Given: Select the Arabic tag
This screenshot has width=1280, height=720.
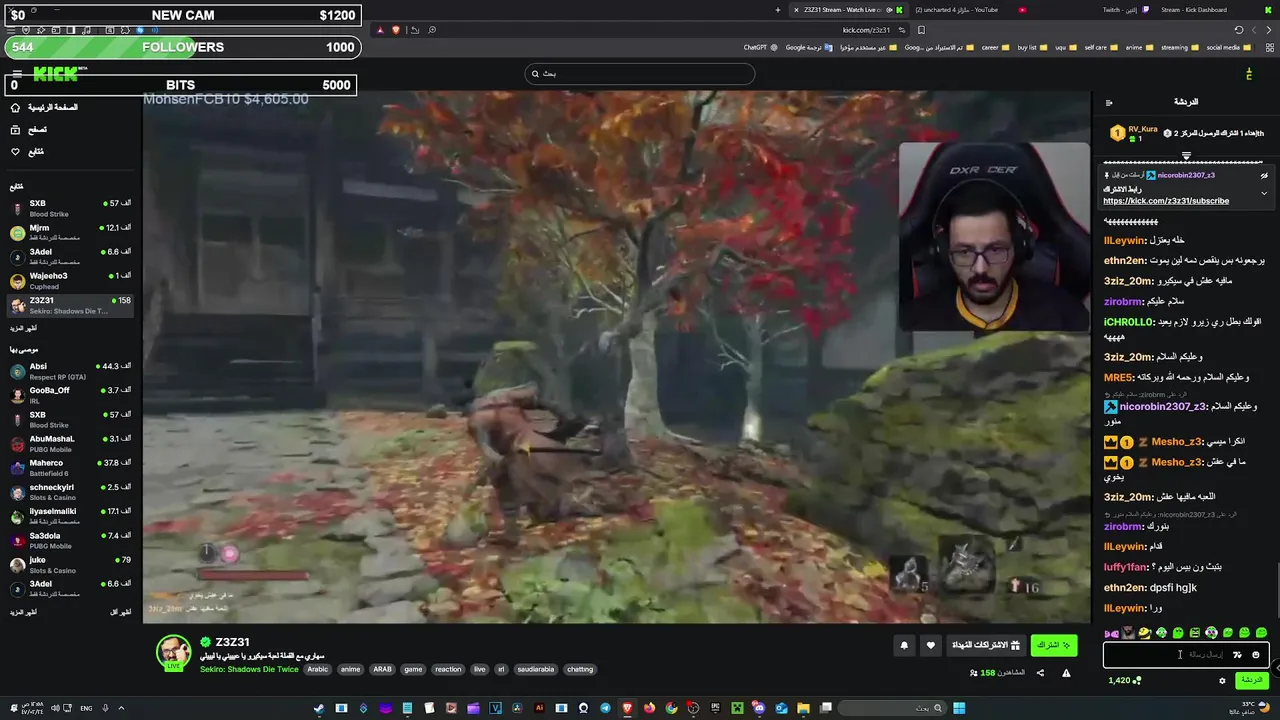Looking at the screenshot, I should click(318, 669).
